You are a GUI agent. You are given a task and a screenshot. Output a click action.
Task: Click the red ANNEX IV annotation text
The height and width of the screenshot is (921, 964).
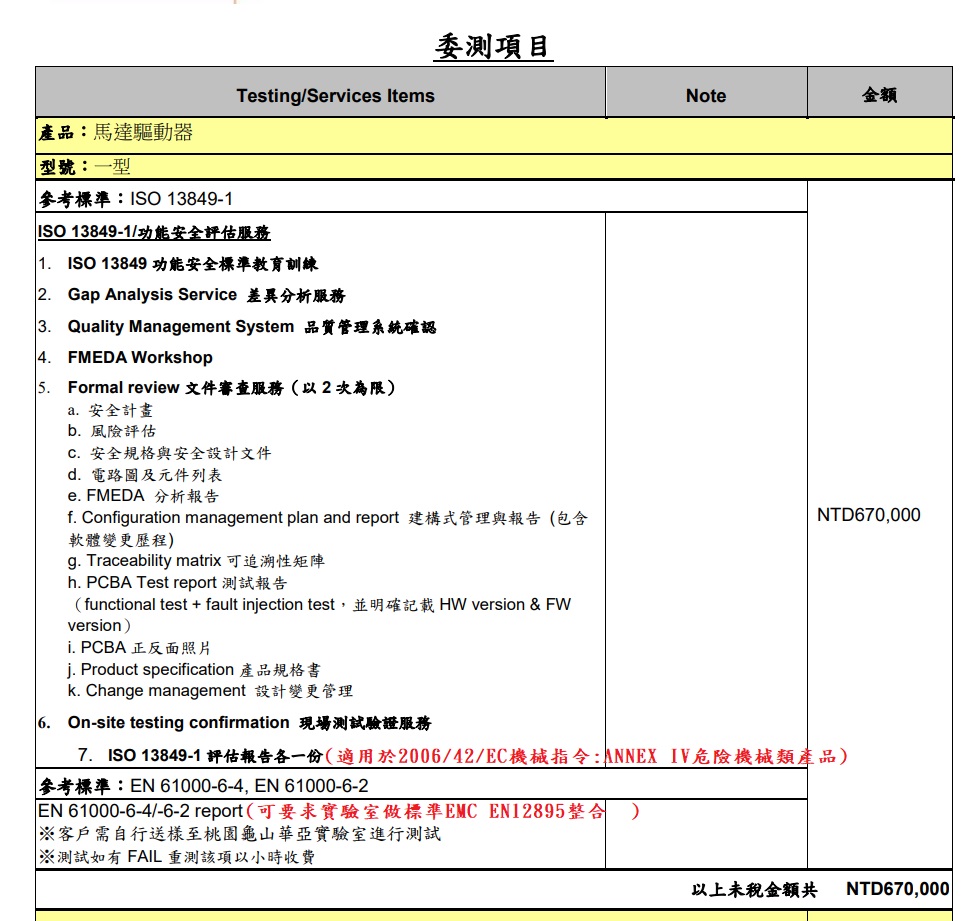[586, 756]
